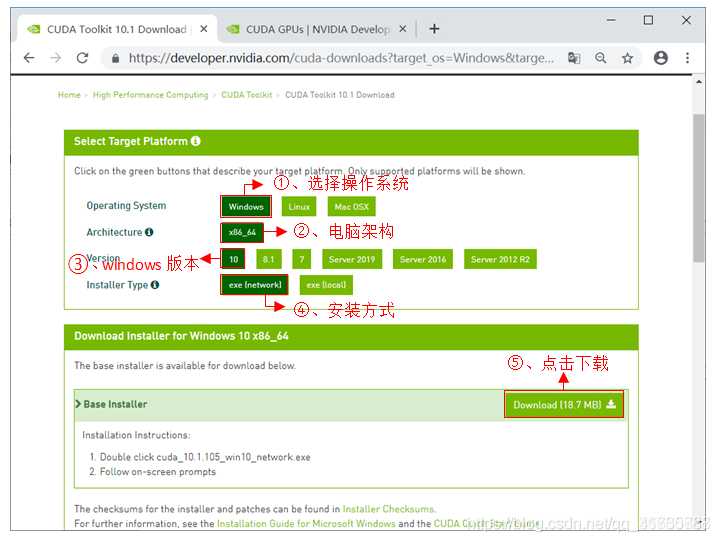Open the user profile icon
720x542 pixels.
pos(661,58)
